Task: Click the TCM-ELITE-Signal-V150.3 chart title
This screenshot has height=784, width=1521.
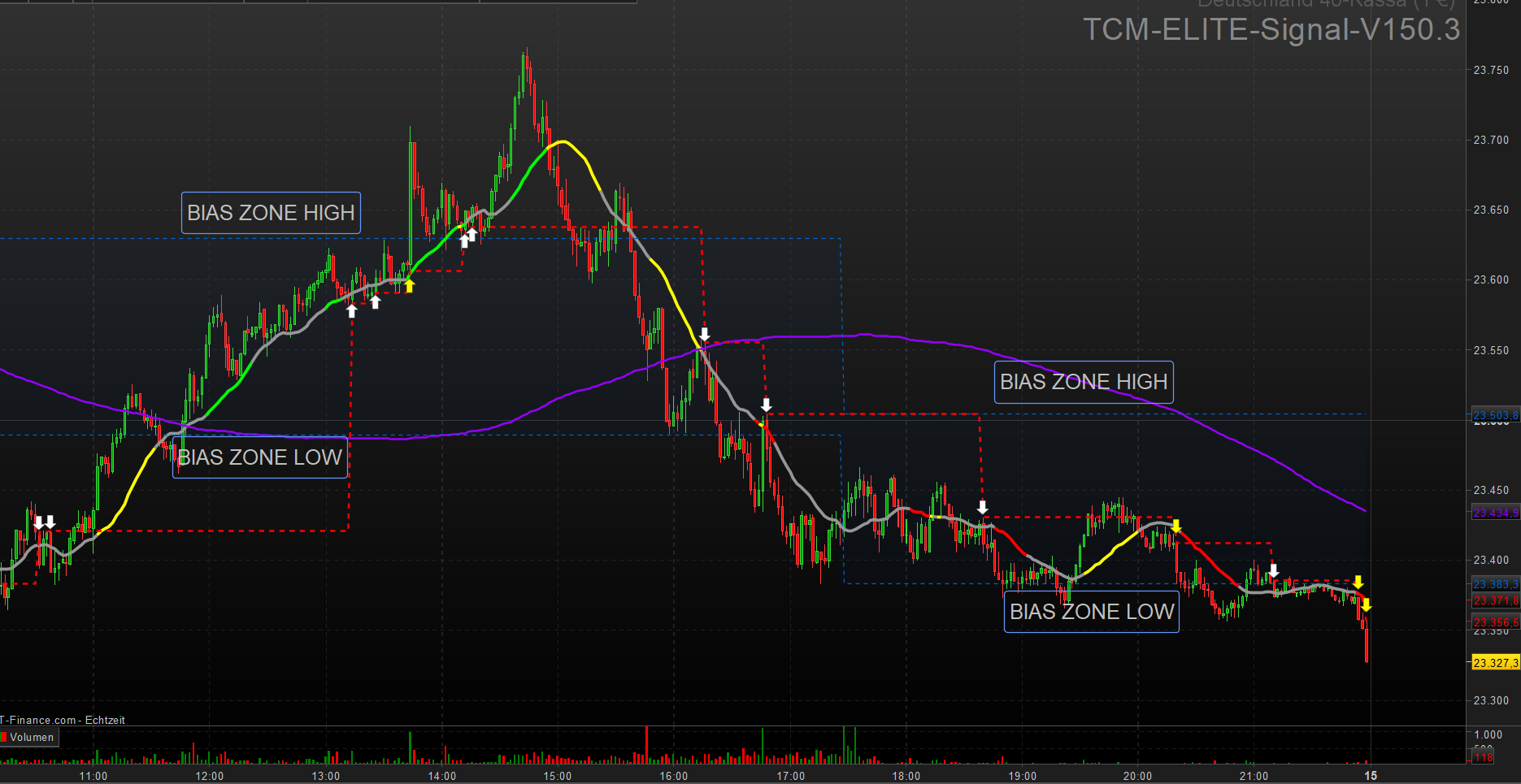Action: [1271, 30]
